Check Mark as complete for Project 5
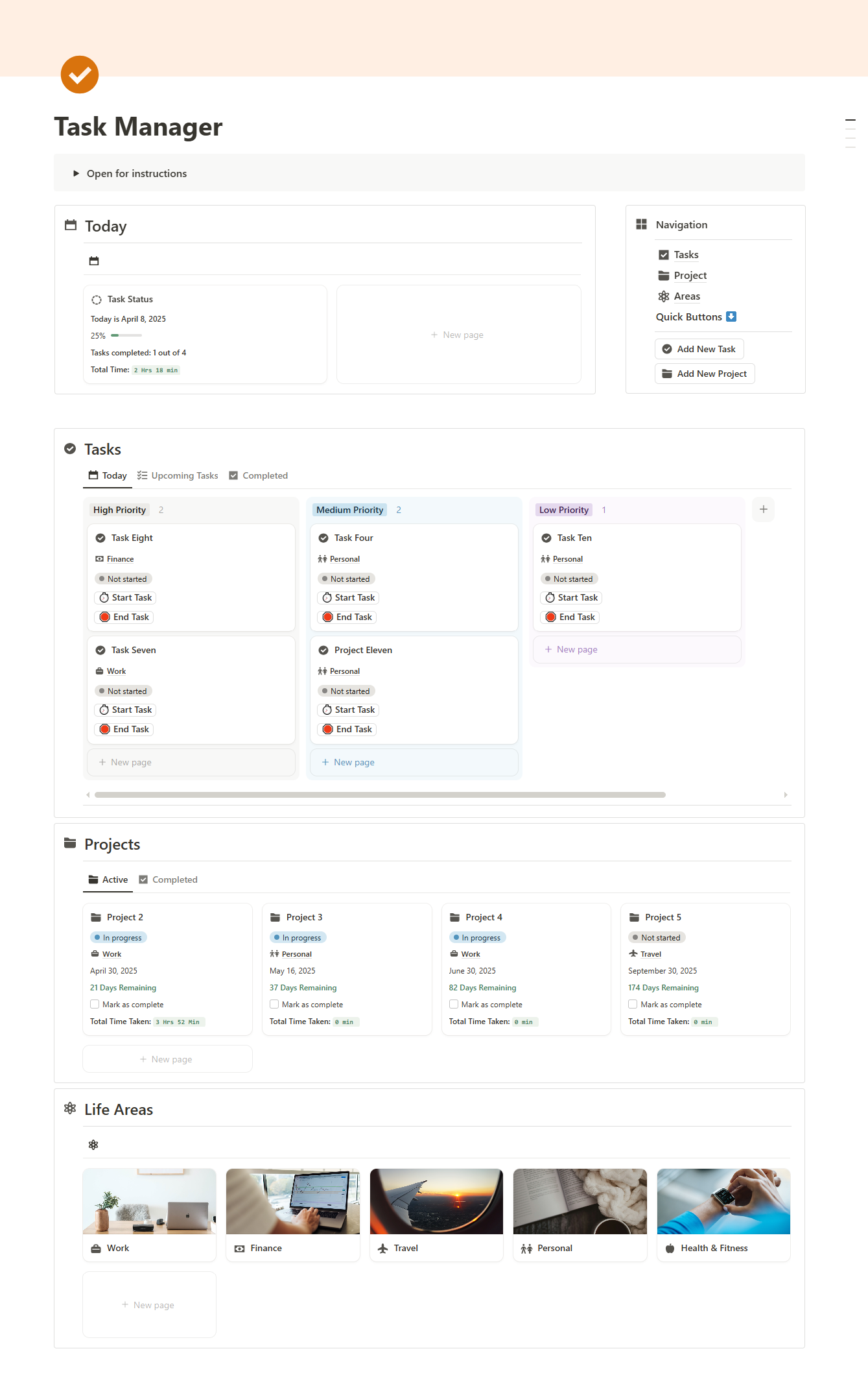The width and height of the screenshot is (868, 1375). 633,1004
